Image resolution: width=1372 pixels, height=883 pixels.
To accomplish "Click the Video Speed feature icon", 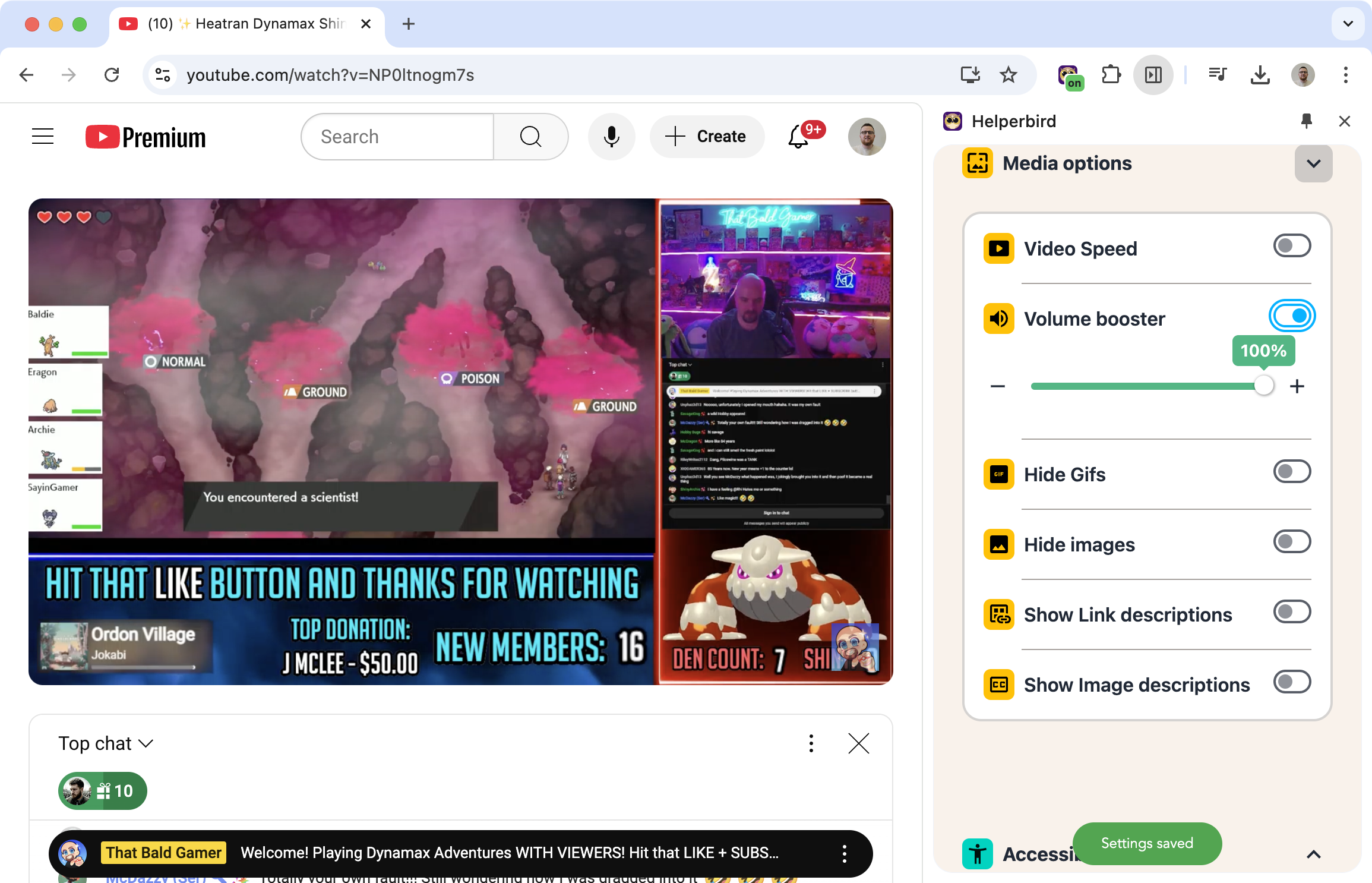I will coord(999,249).
